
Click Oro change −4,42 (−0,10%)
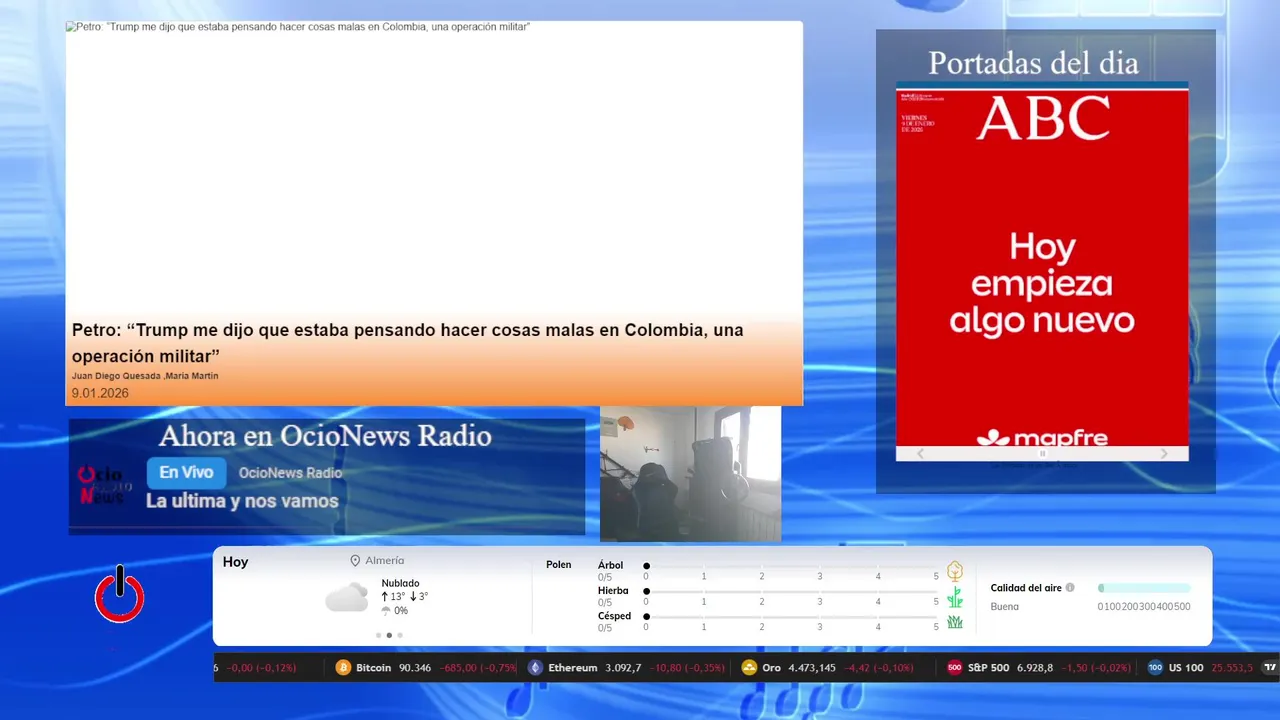(x=880, y=668)
